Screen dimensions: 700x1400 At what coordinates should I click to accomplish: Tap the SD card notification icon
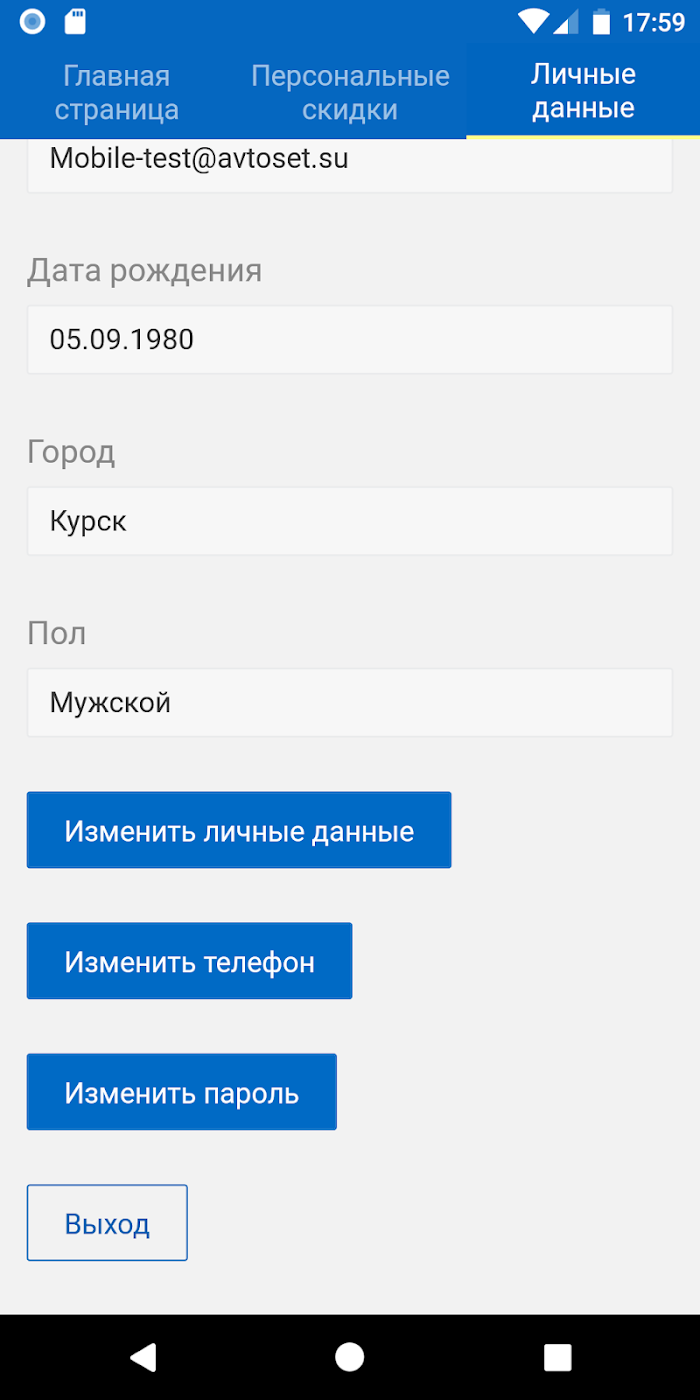point(75,21)
